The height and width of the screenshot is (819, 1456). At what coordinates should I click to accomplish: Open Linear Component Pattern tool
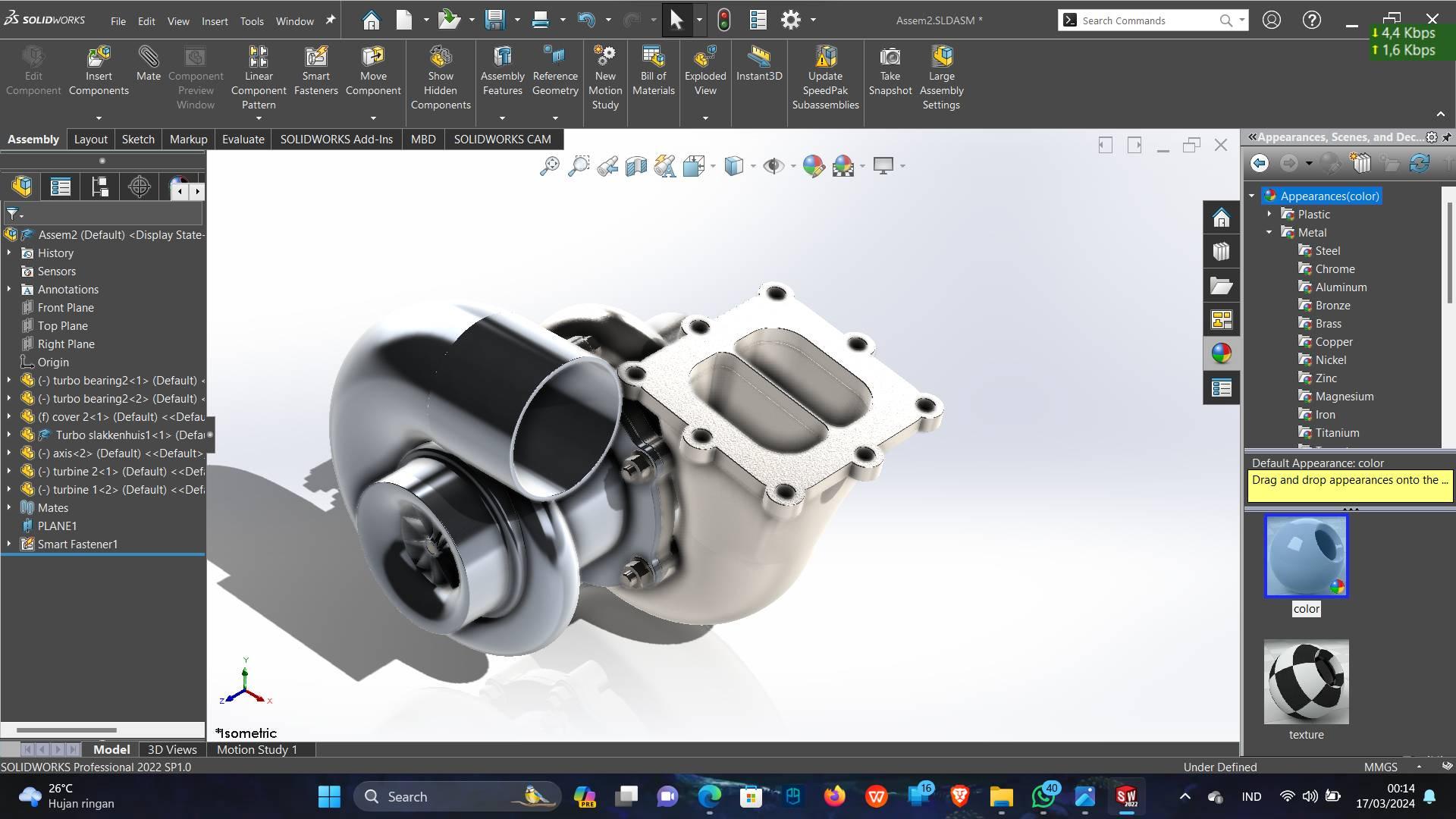(259, 77)
